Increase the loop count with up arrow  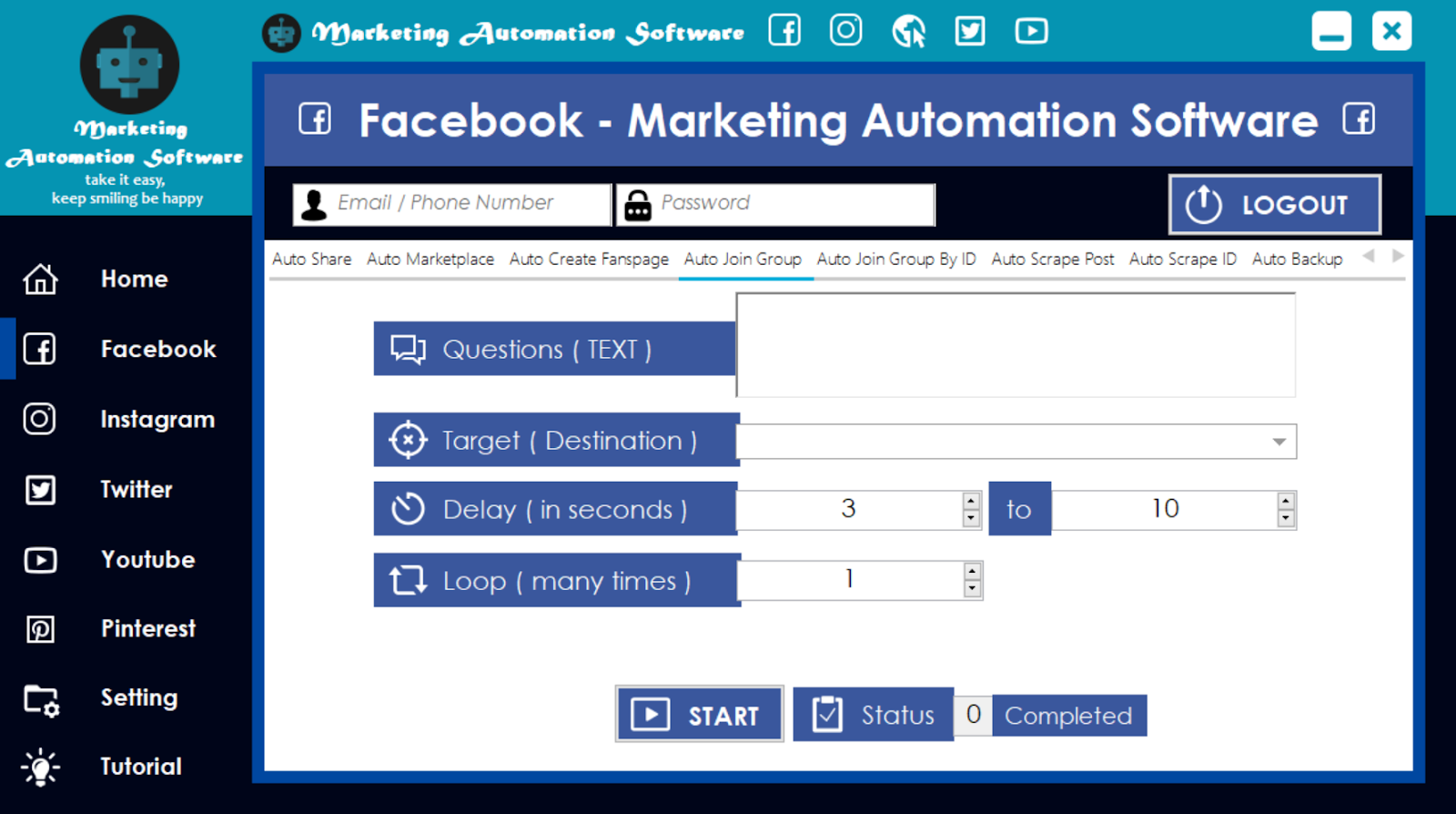pos(972,571)
